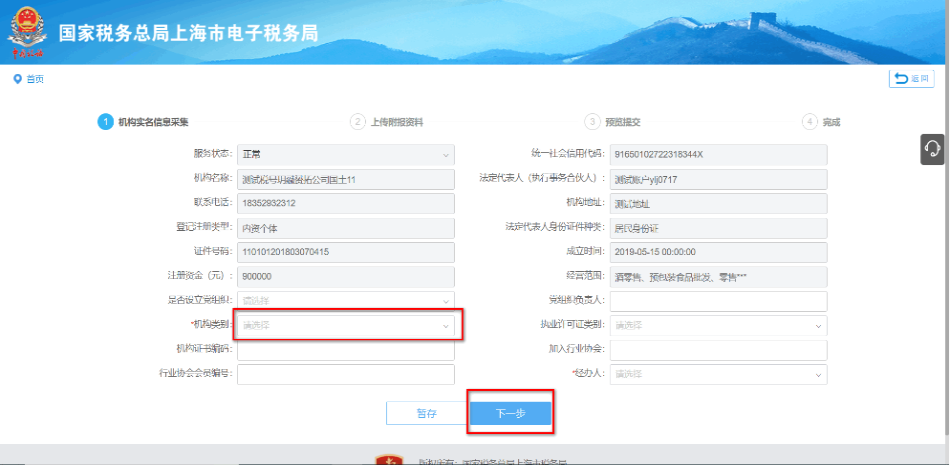The height and width of the screenshot is (465, 950).
Task: Click the 行业协会会员编号 input field
Action: 346,374
